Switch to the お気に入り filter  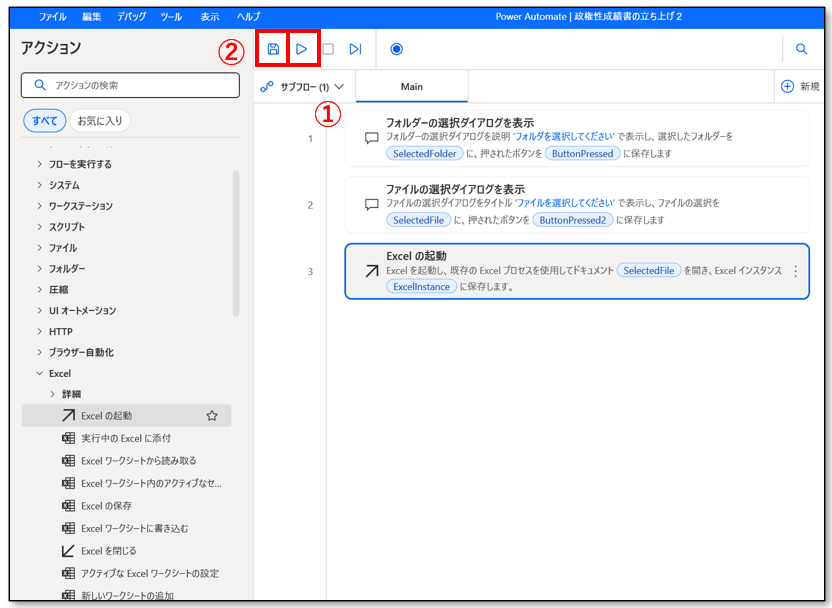tap(100, 121)
